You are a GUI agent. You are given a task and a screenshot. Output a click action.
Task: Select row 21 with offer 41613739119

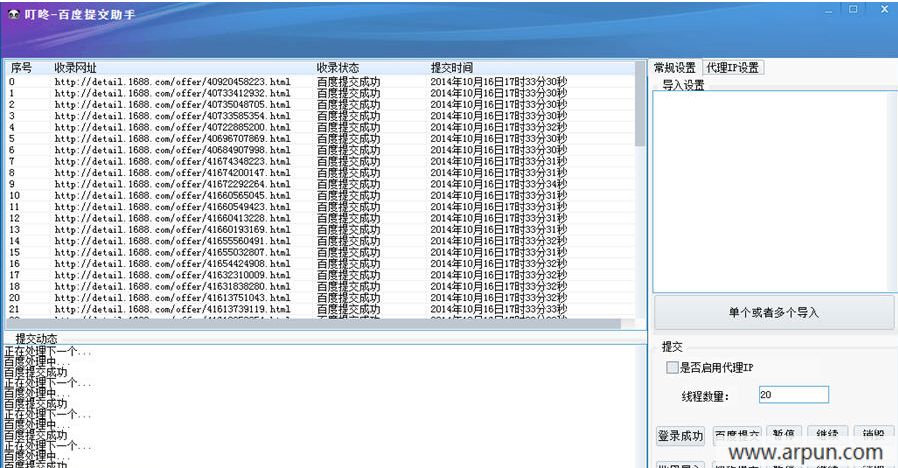point(172,309)
